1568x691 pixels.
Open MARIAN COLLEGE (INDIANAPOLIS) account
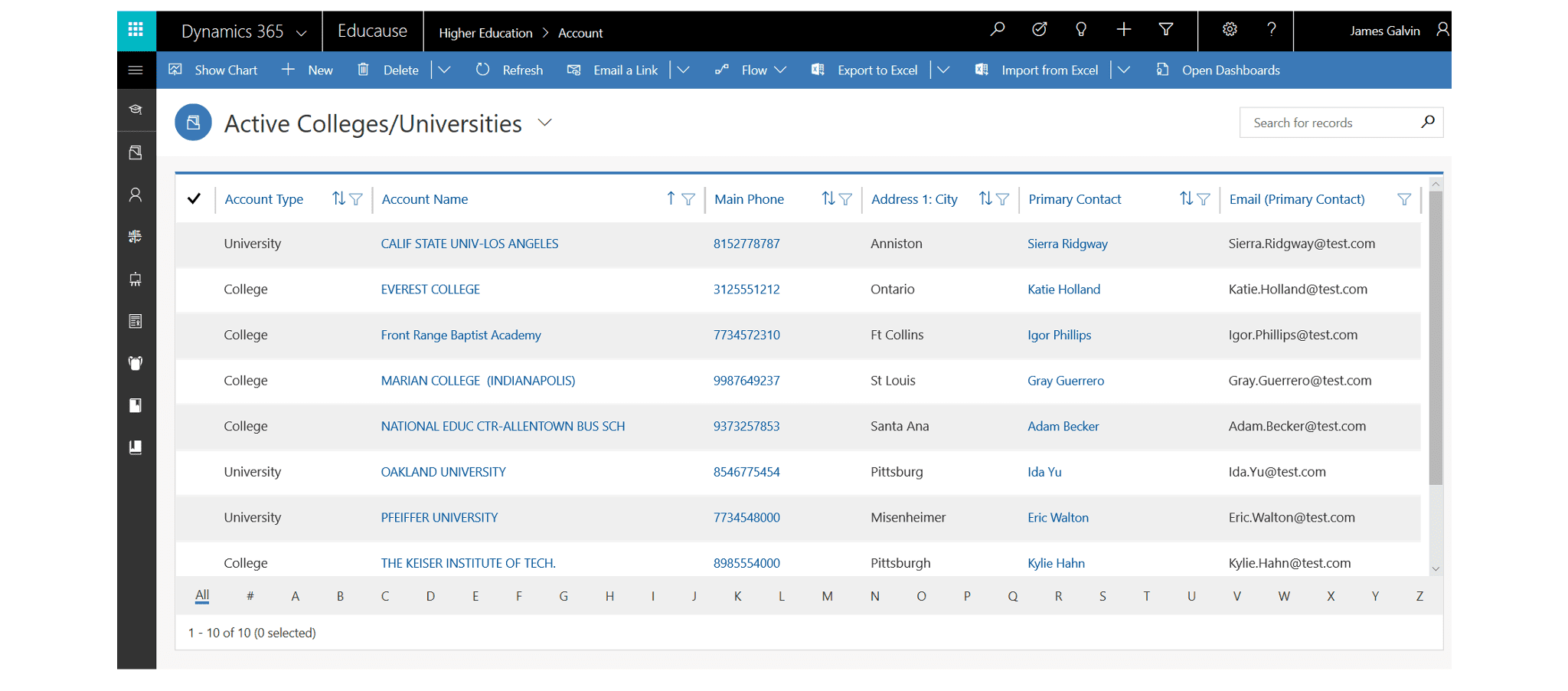click(x=479, y=381)
